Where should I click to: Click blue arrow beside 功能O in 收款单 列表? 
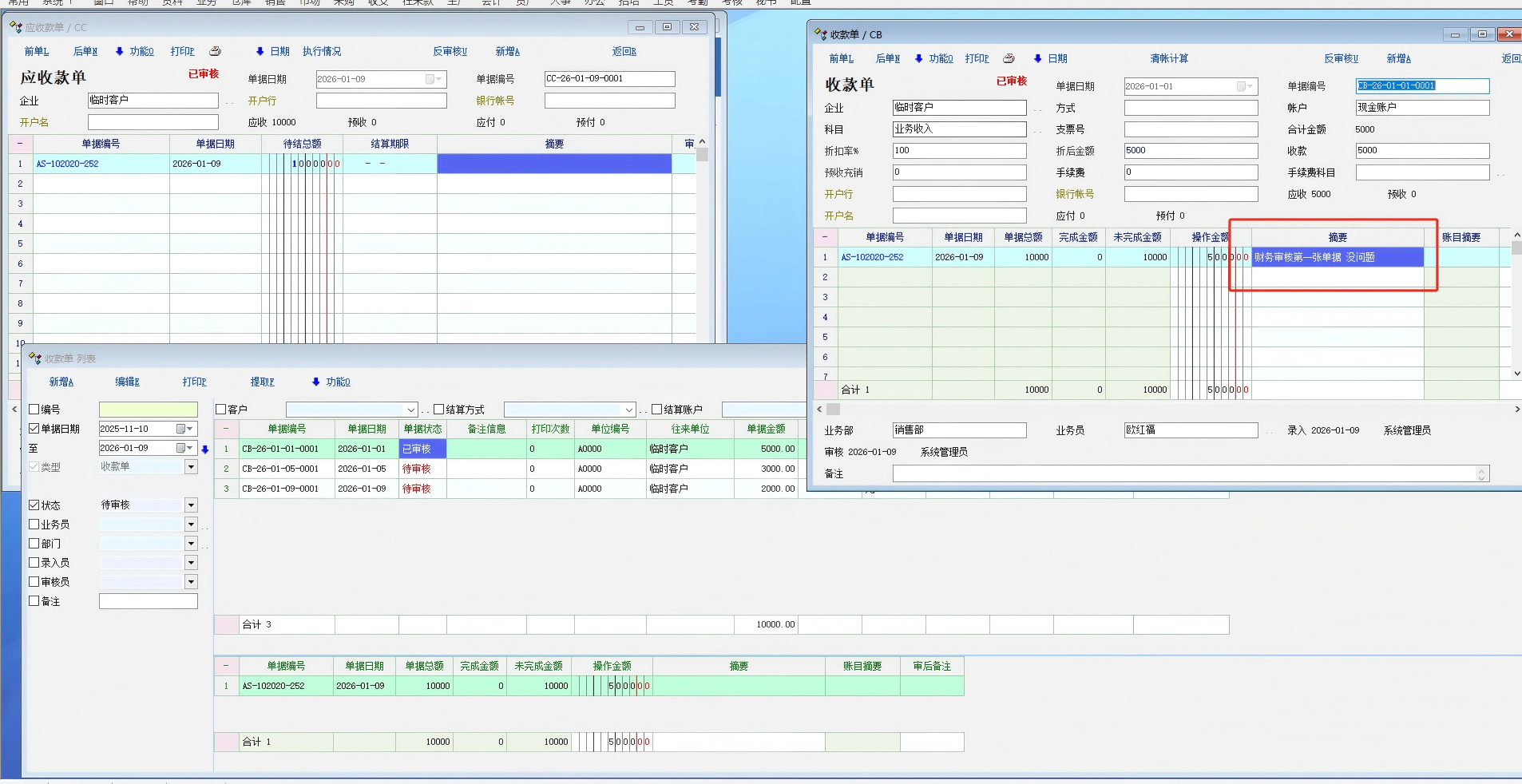(315, 382)
